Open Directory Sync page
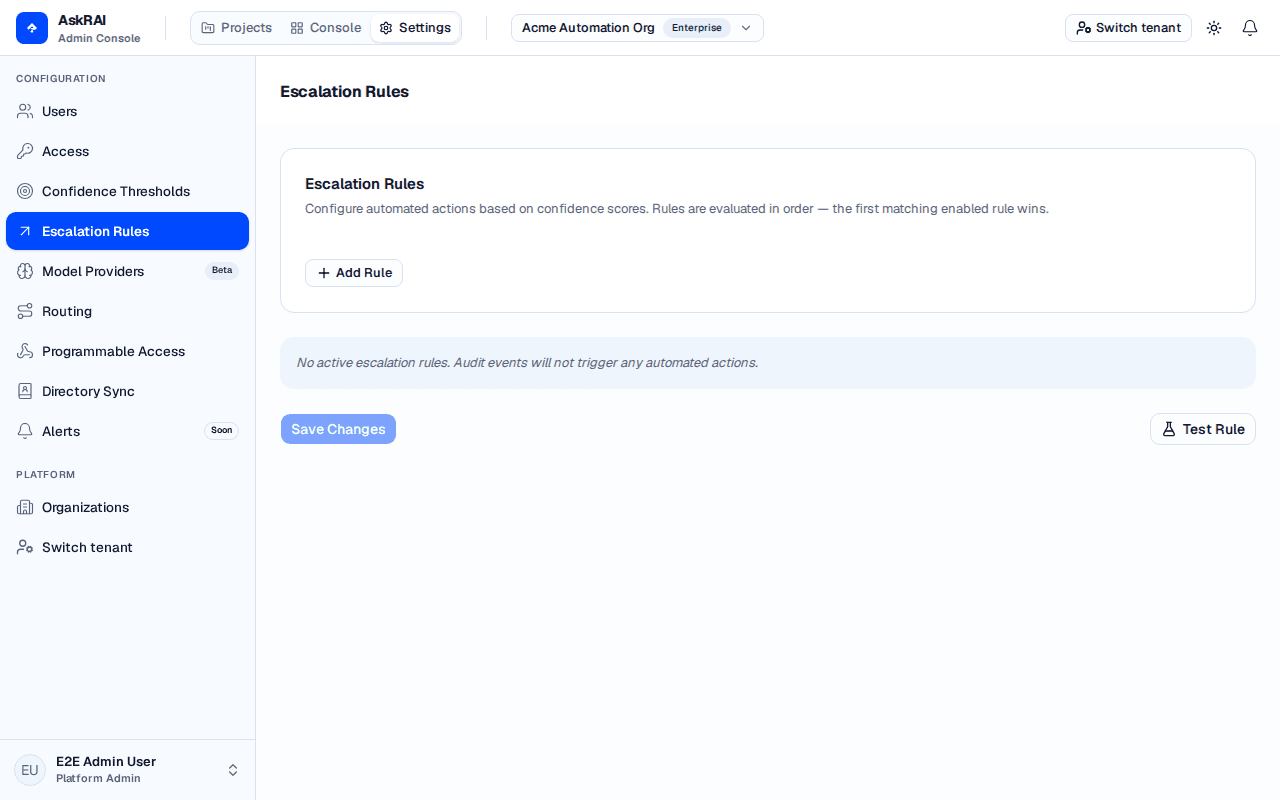This screenshot has height=800, width=1280. tap(127, 391)
